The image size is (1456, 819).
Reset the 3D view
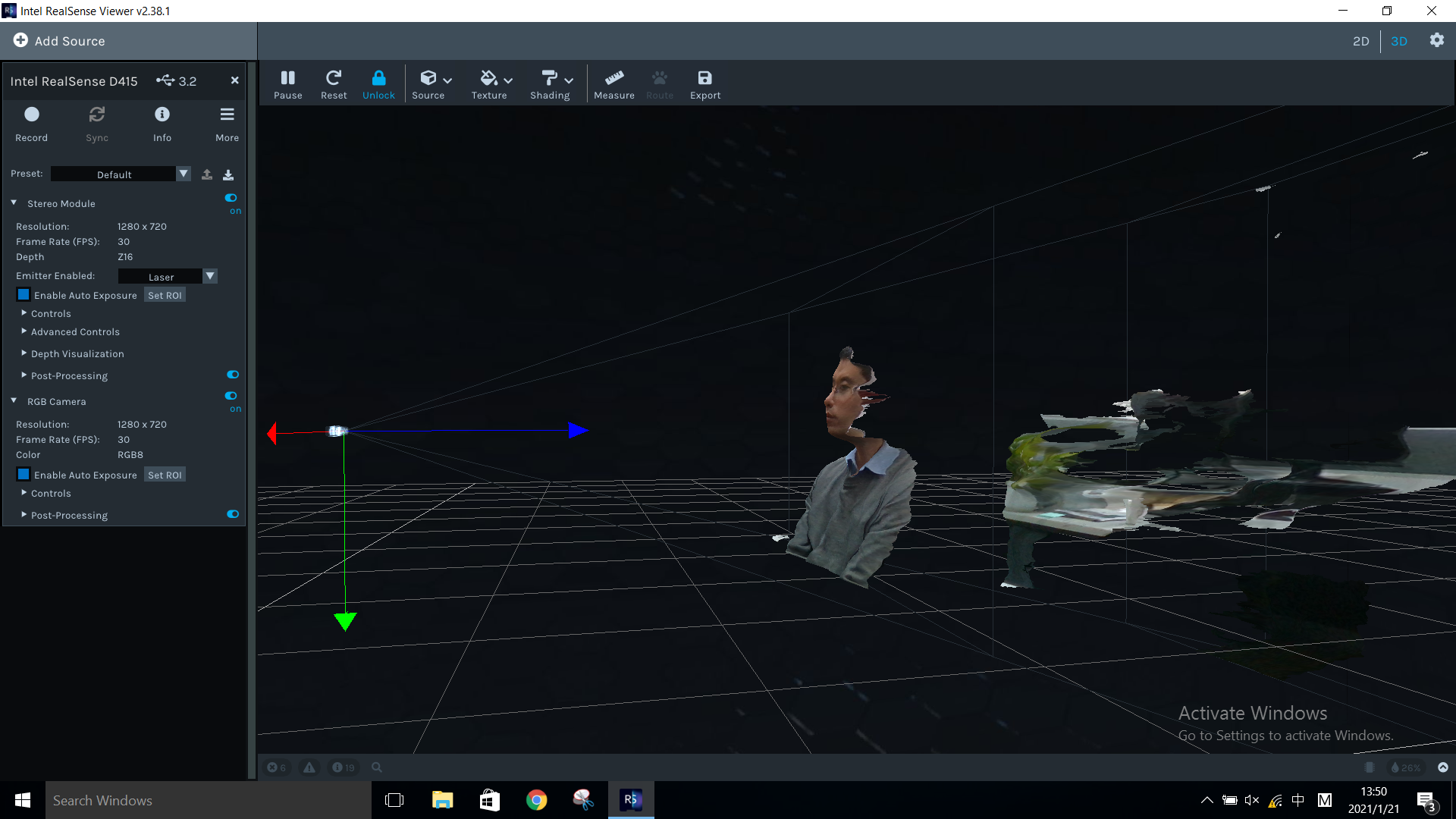[334, 83]
